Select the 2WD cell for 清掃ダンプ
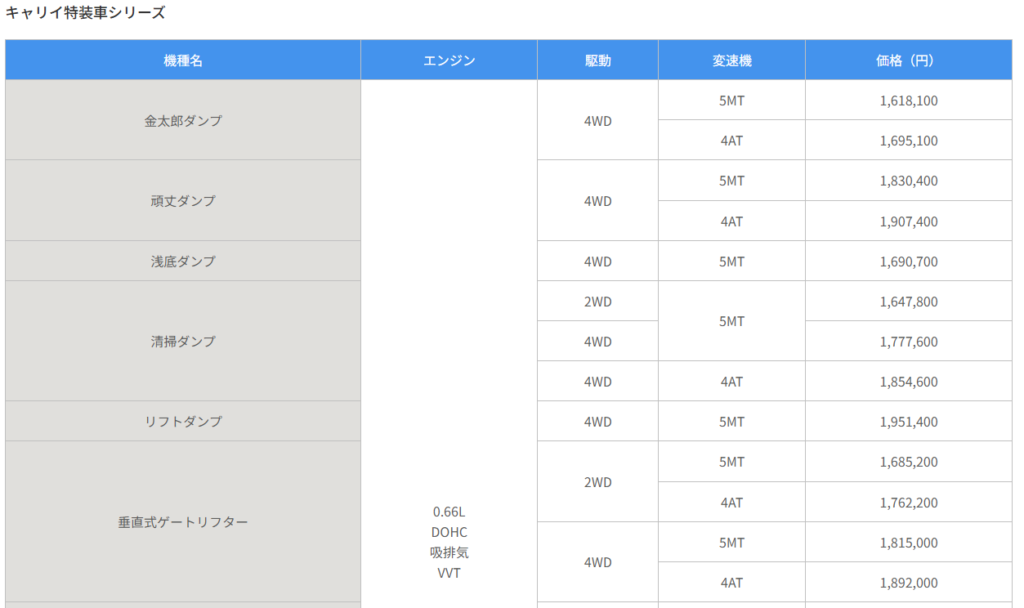 [x=597, y=301]
